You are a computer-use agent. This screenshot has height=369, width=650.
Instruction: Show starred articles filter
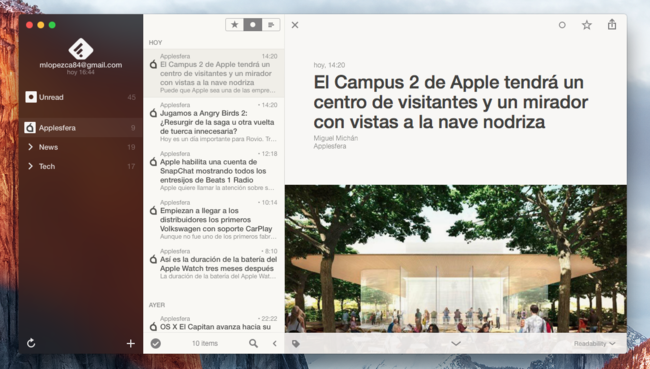(x=235, y=25)
